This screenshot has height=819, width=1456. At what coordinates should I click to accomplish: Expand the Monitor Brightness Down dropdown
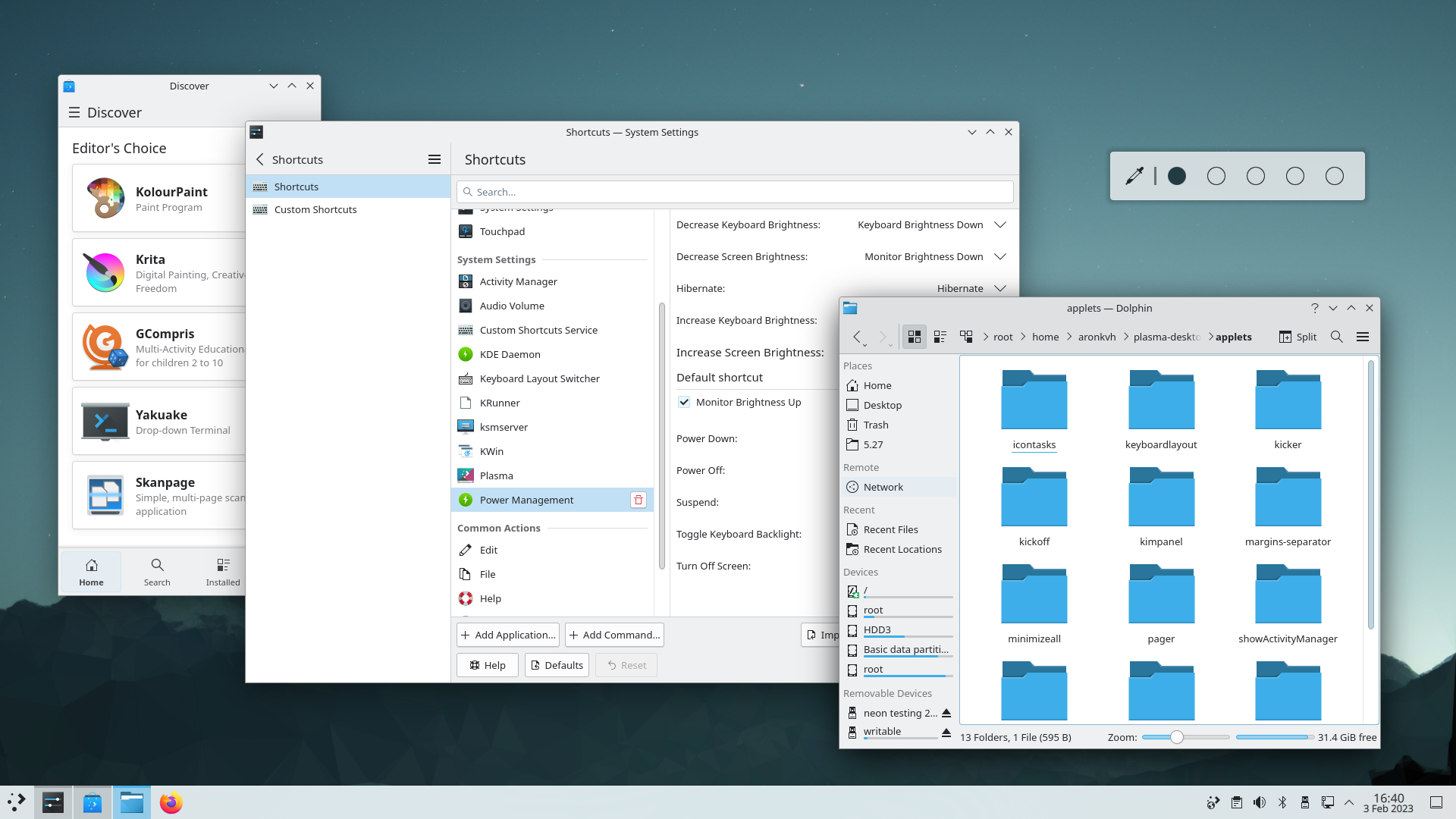999,256
